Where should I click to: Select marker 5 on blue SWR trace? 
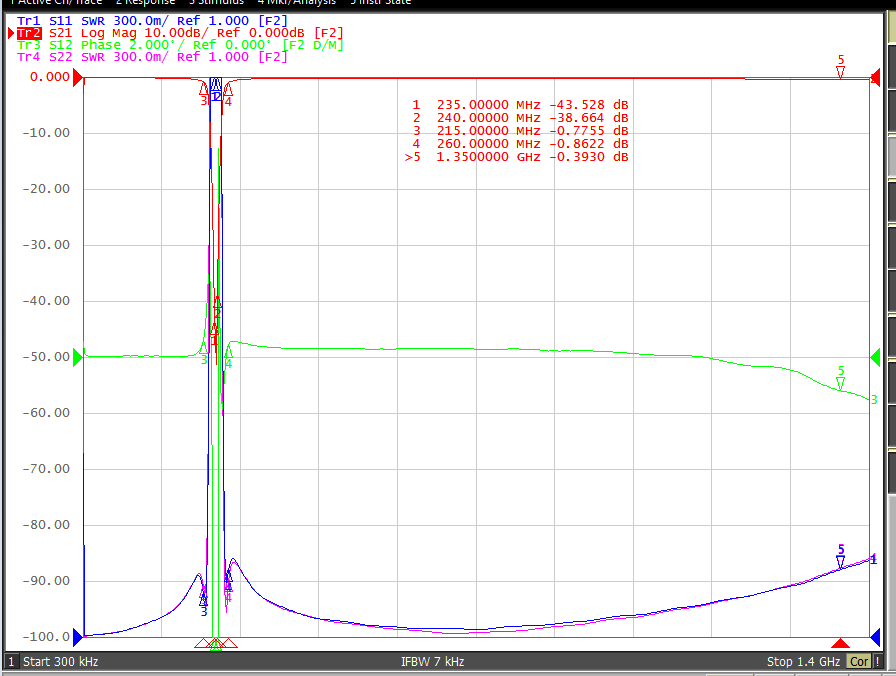tap(840, 562)
